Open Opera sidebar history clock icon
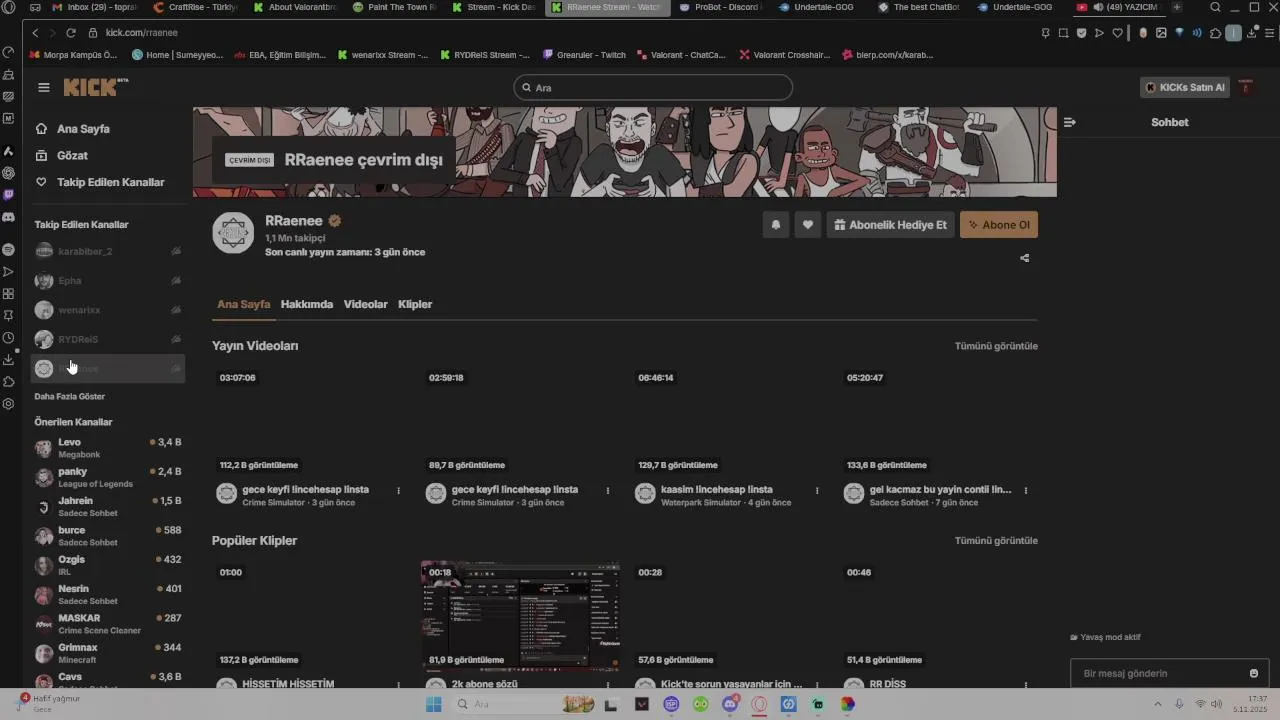 click(9, 338)
